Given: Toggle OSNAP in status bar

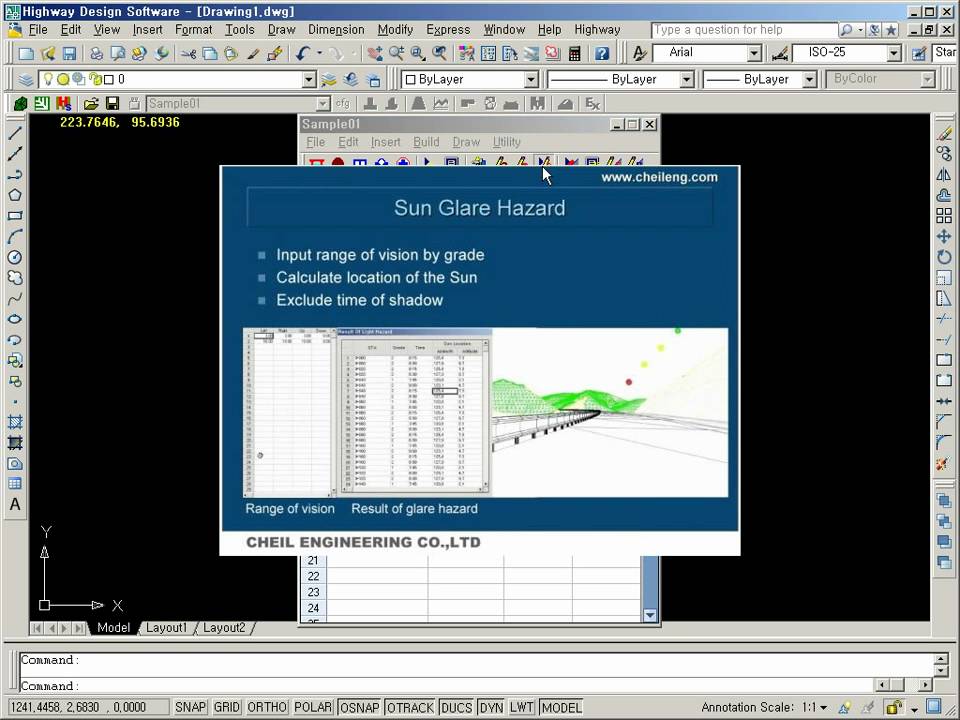Looking at the screenshot, I should pyautogui.click(x=359, y=707).
